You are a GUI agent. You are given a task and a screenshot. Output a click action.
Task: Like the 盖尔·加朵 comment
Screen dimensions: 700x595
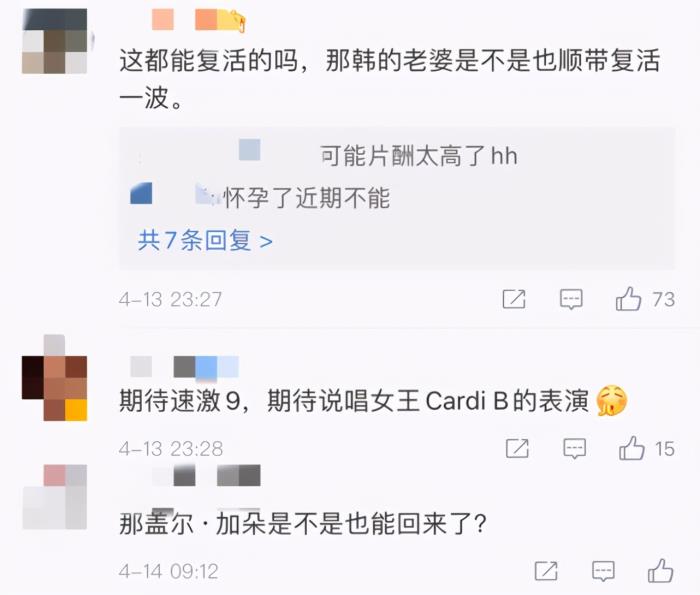660,570
